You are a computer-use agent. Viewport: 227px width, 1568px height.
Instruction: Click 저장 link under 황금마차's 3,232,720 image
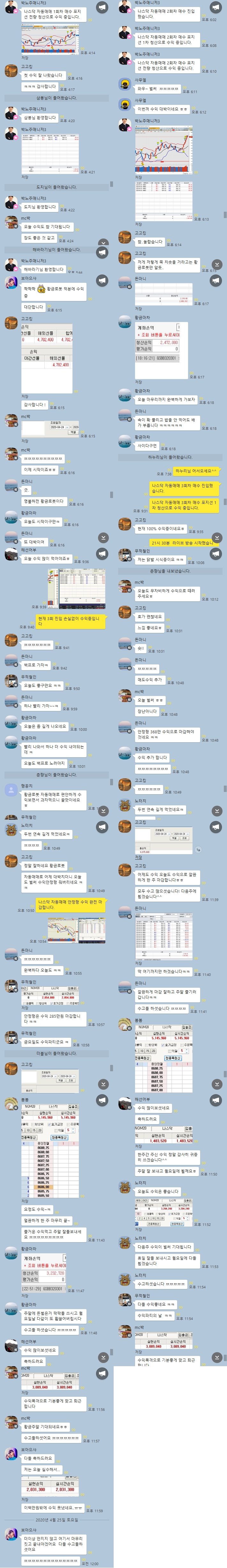pyautogui.click(x=24, y=1296)
